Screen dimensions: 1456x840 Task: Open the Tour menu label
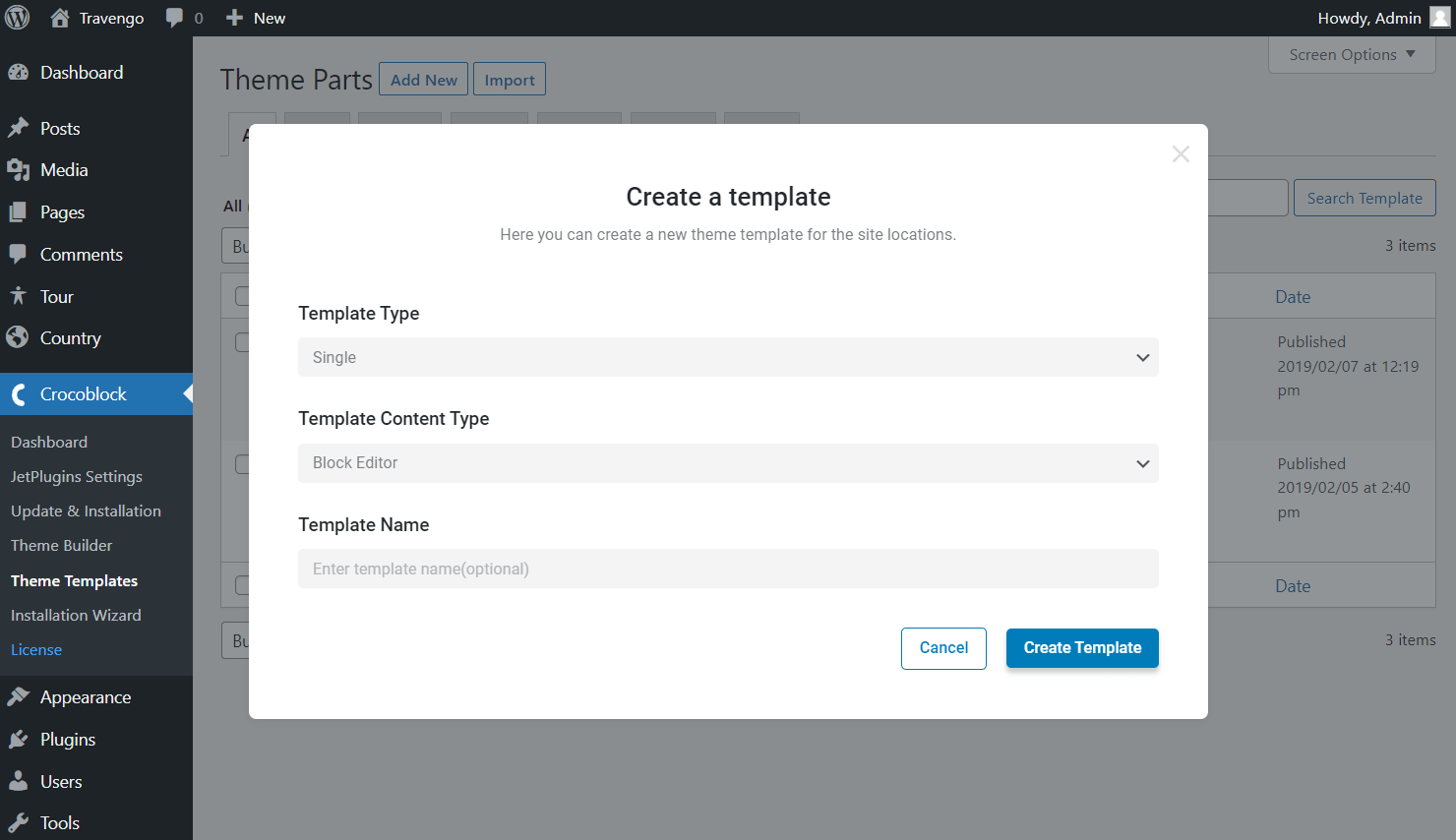[x=57, y=297]
